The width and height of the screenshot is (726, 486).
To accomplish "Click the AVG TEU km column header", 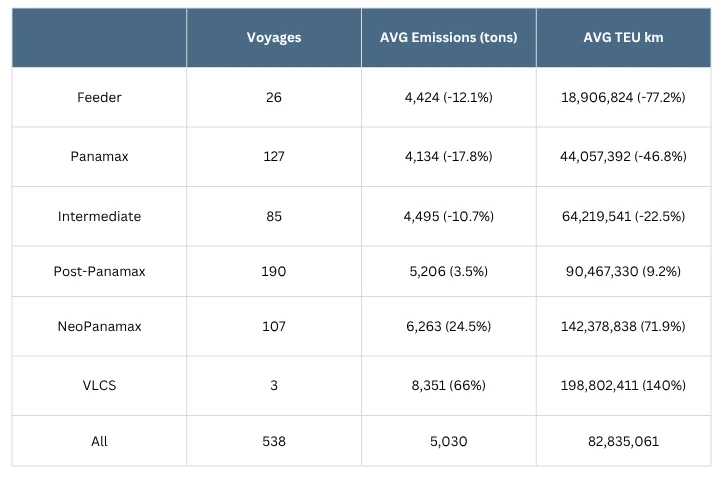I will click(x=623, y=38).
